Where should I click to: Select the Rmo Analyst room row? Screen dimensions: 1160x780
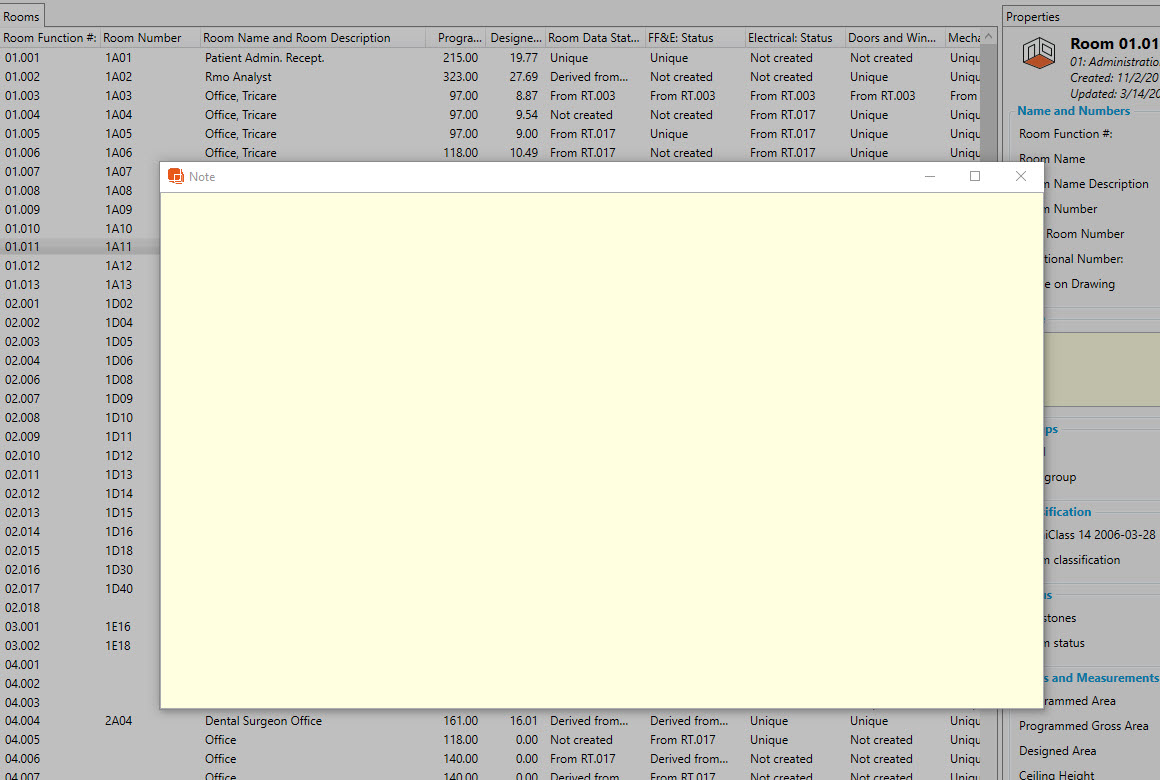pyautogui.click(x=239, y=77)
